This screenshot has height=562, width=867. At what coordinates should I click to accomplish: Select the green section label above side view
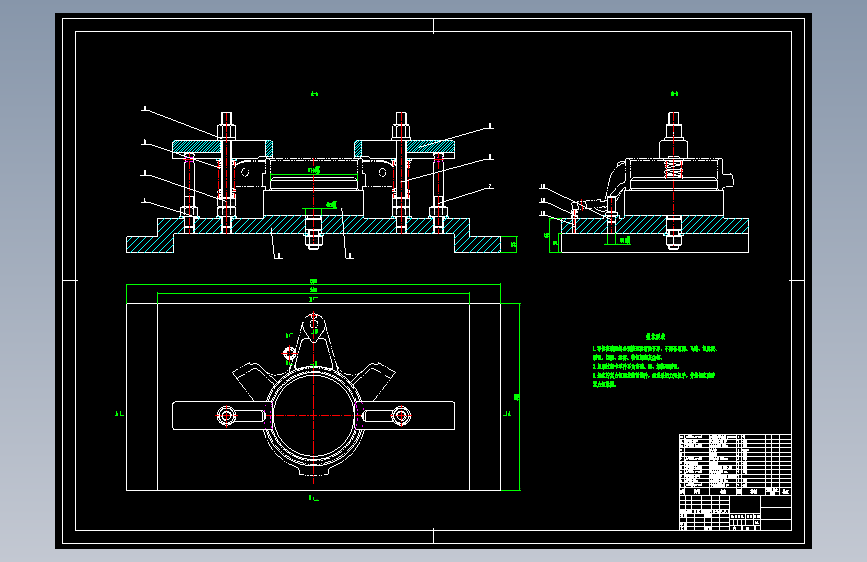point(674,94)
